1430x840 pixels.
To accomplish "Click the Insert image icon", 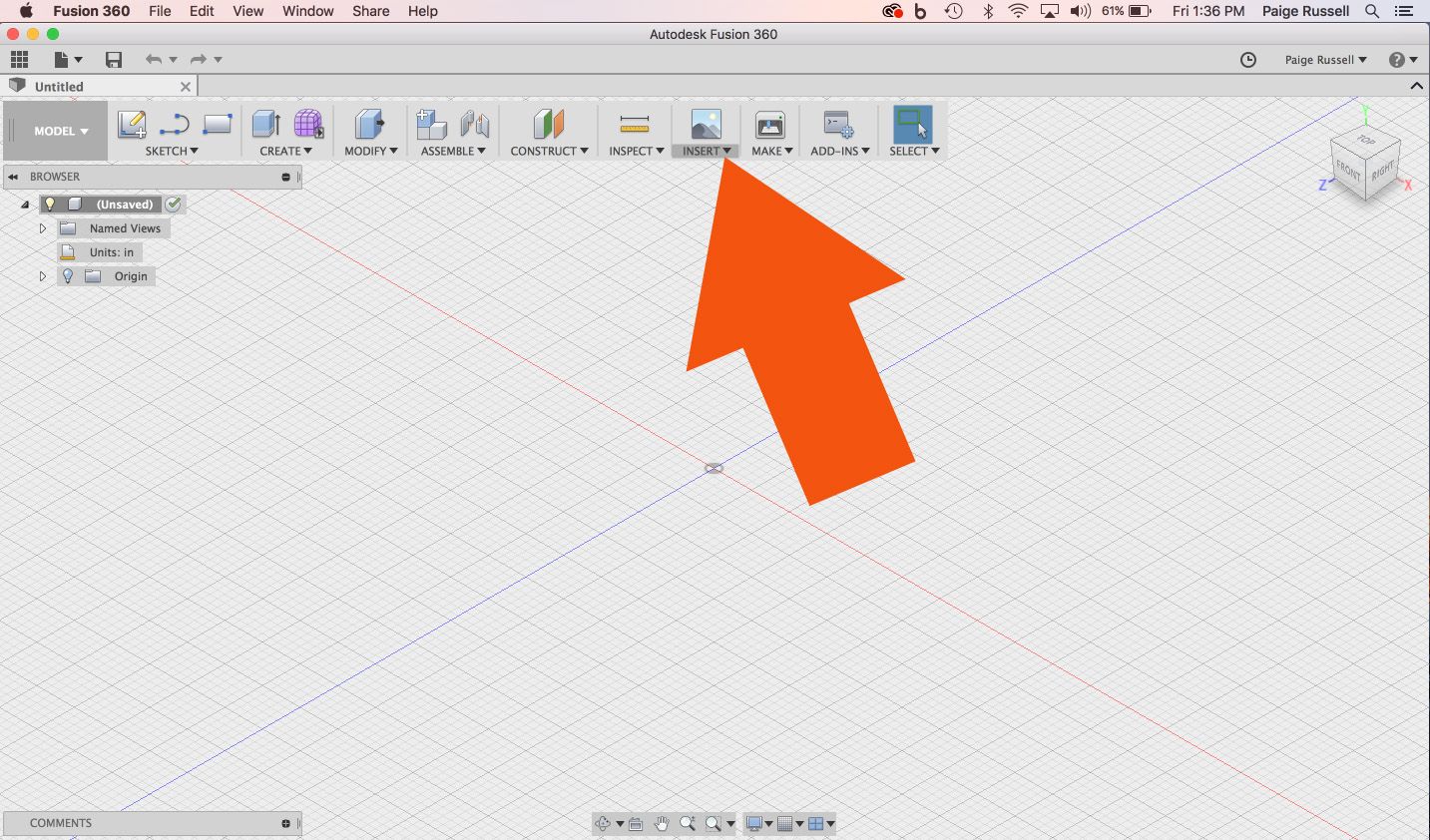I will click(706, 125).
